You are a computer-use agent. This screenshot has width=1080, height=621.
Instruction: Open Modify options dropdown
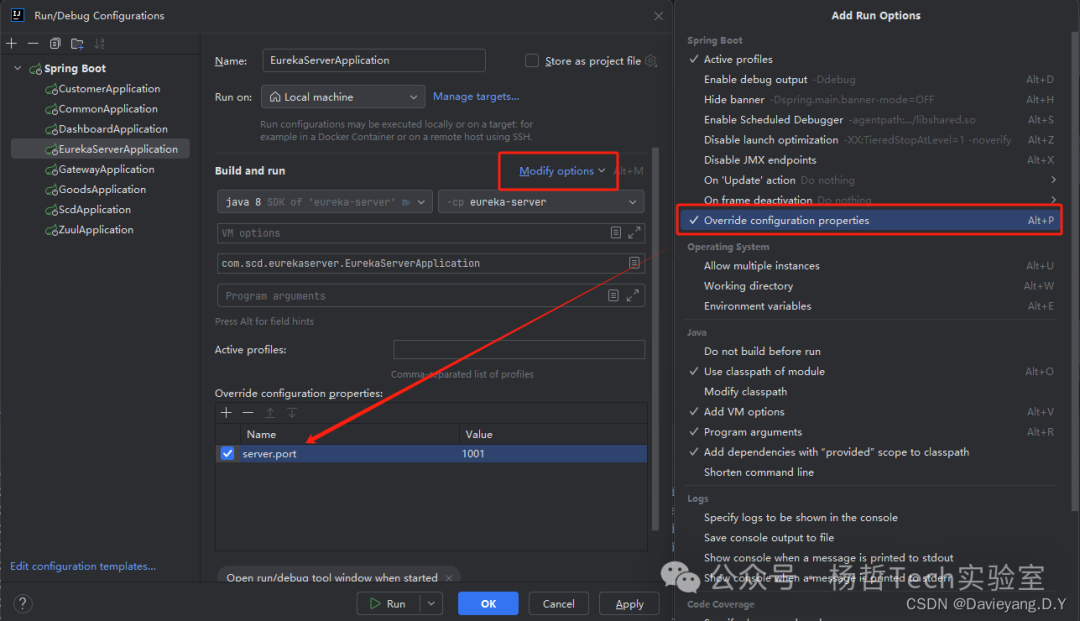562,171
